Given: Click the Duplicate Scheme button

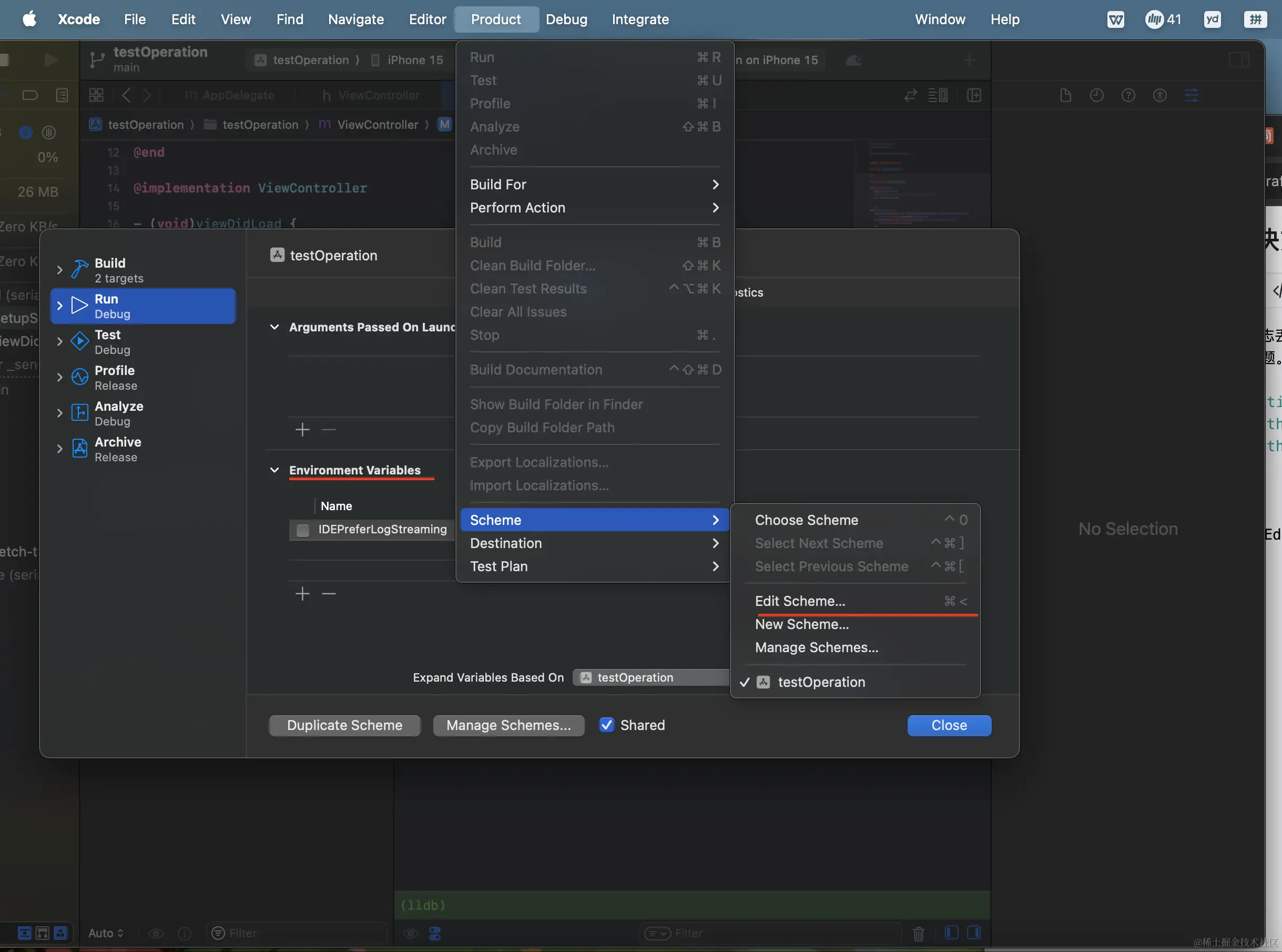Looking at the screenshot, I should (344, 725).
